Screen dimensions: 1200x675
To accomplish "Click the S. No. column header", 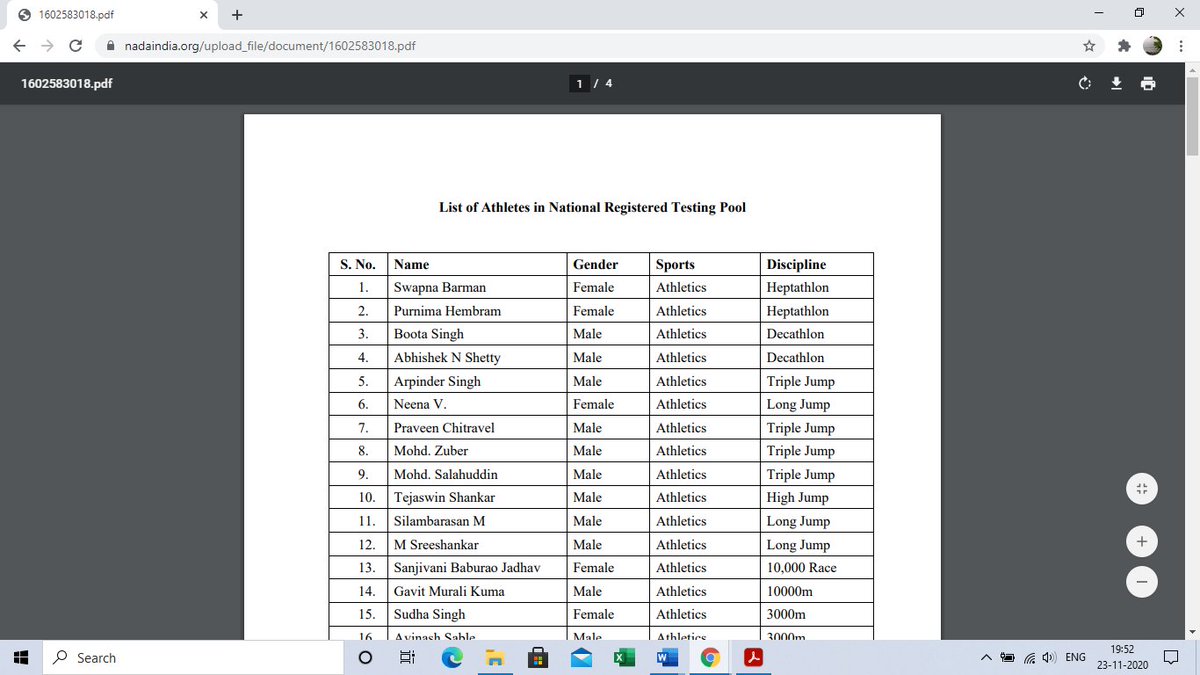I will [x=358, y=264].
